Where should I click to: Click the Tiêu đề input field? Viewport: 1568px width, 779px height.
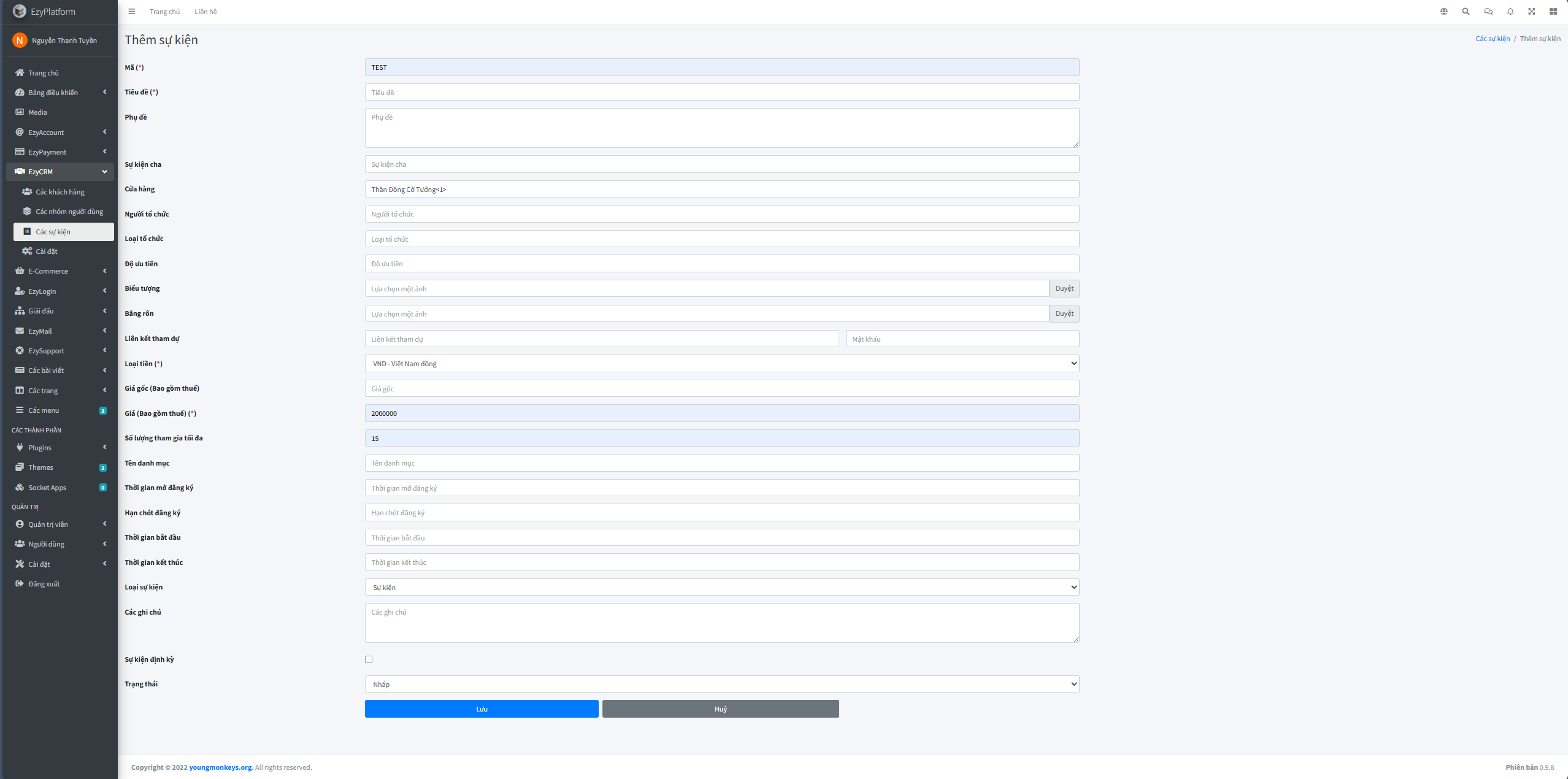click(721, 93)
